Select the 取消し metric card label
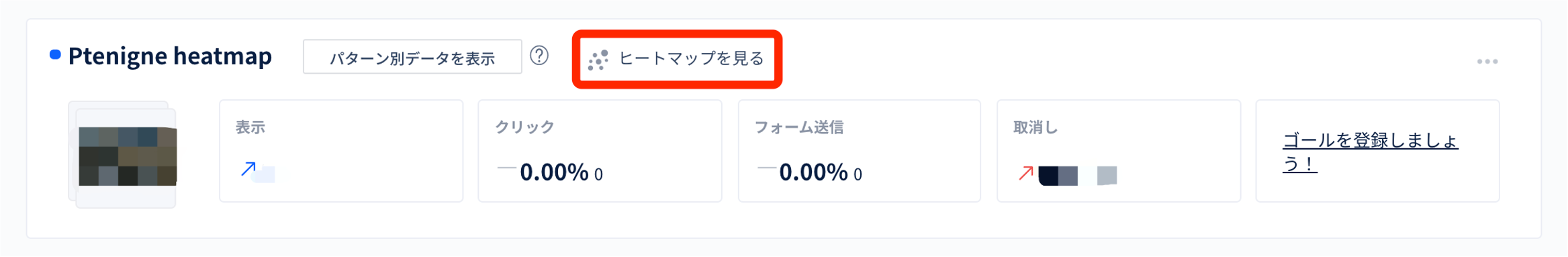The height and width of the screenshot is (257, 1568). 1035,127
